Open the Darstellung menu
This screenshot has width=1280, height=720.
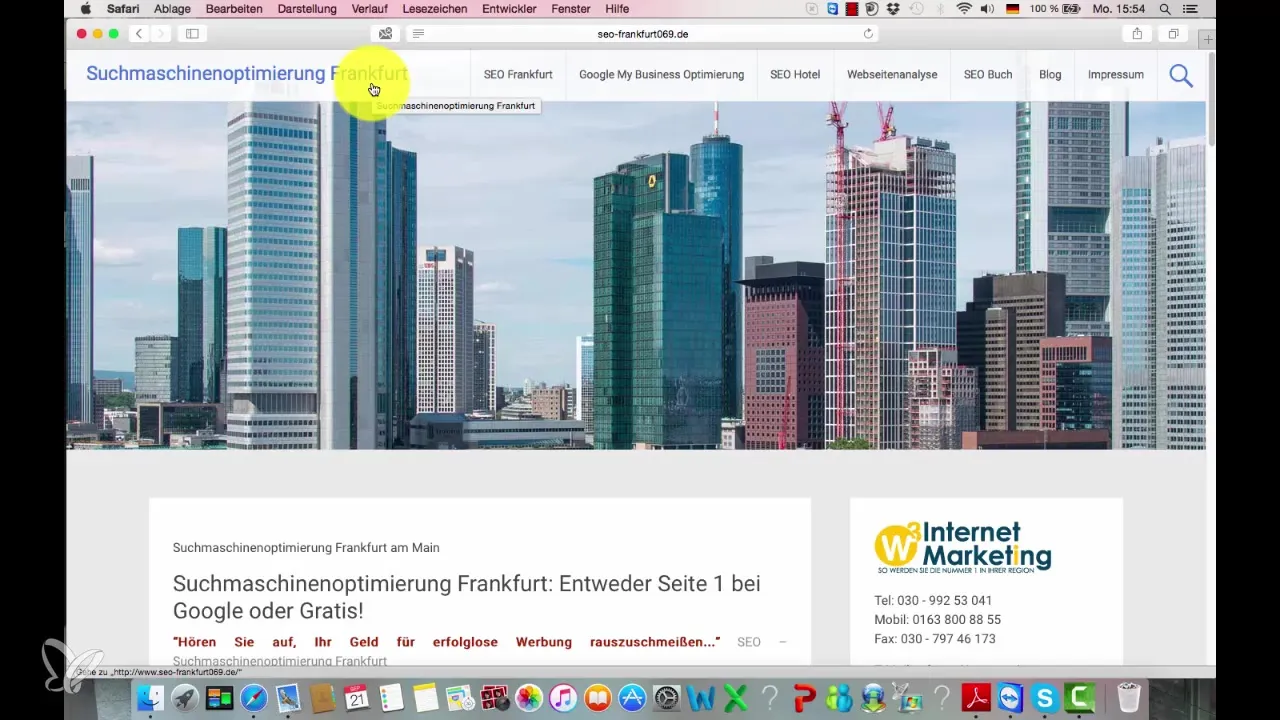308,9
